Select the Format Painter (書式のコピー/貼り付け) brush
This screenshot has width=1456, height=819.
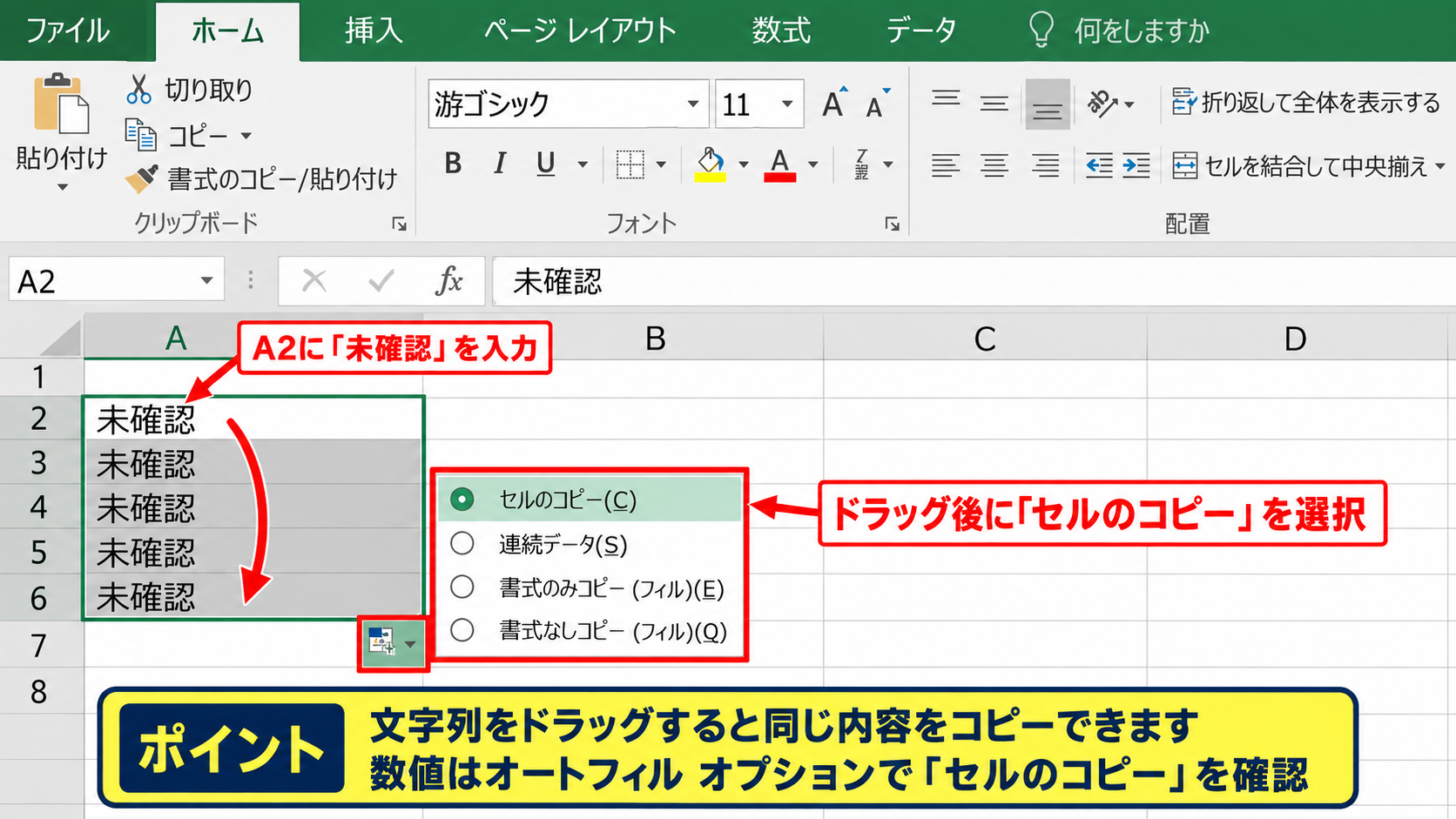pyautogui.click(x=142, y=178)
